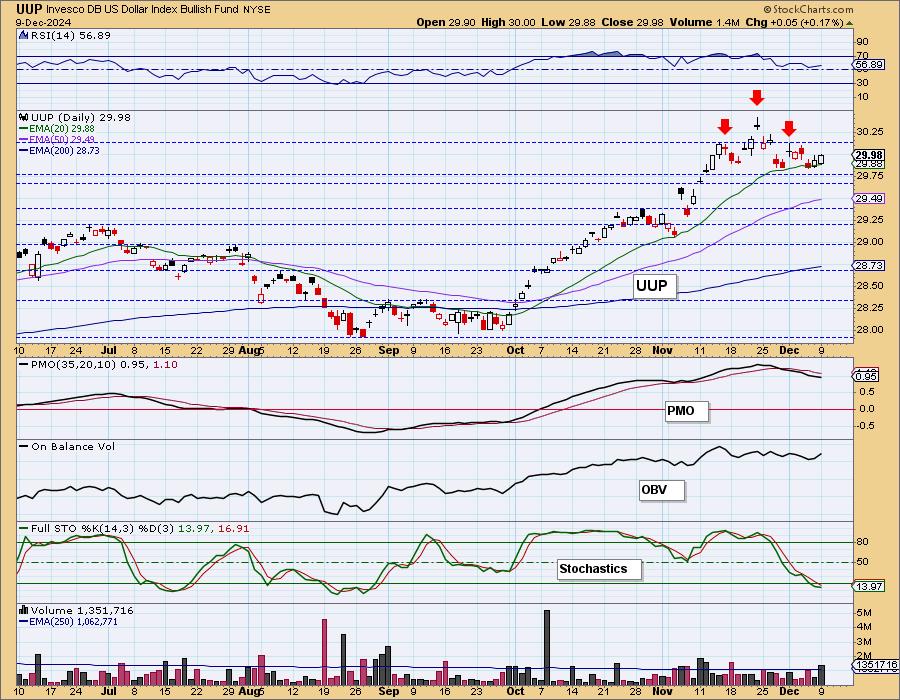Click the EMA(50) 29.49 legend text
This screenshot has height=700, width=900.
coord(63,139)
